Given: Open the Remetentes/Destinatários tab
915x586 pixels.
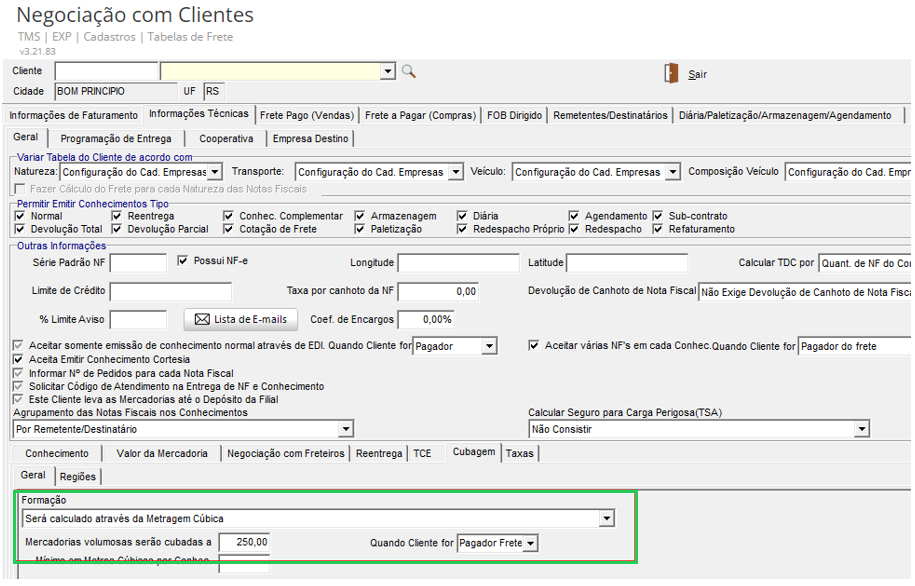Looking at the screenshot, I should (610, 116).
